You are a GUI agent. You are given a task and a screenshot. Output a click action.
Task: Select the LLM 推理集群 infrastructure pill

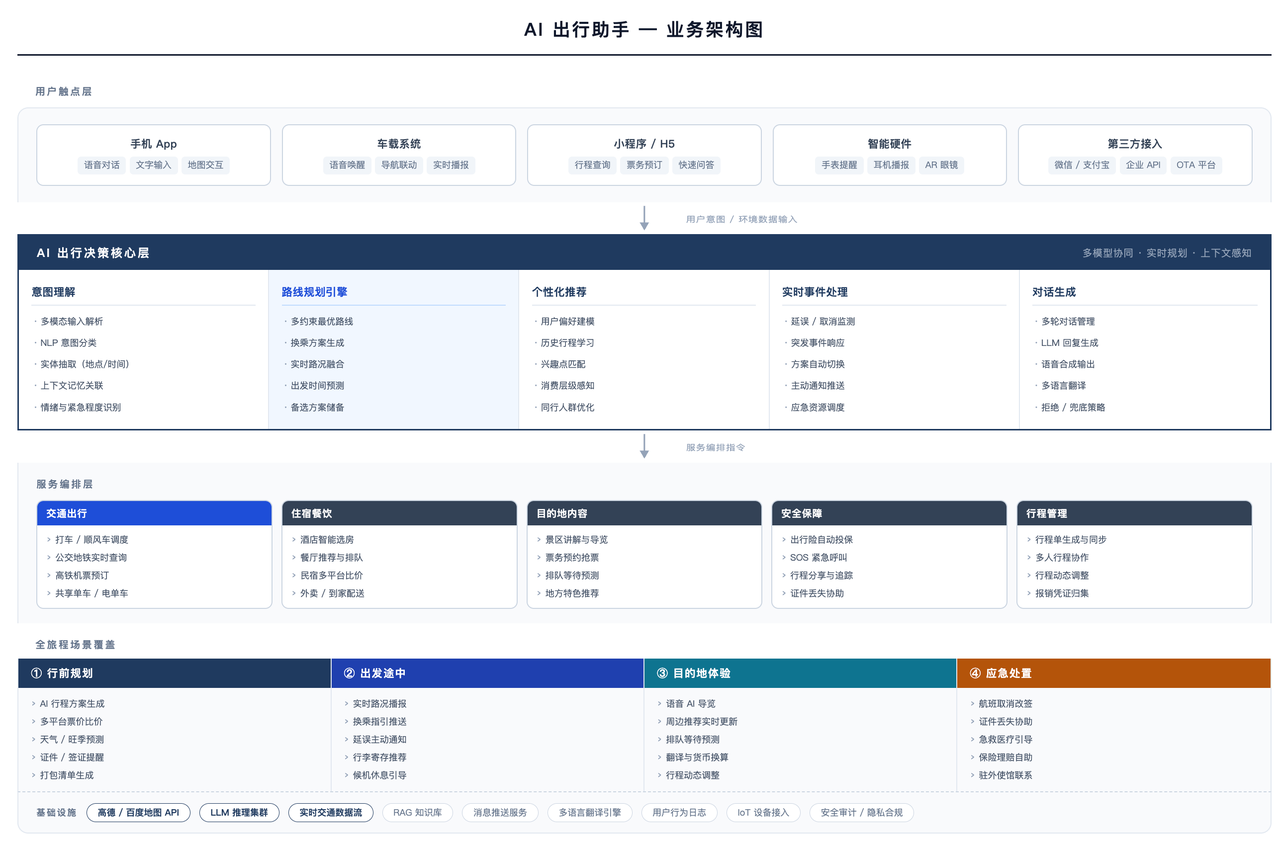click(239, 812)
